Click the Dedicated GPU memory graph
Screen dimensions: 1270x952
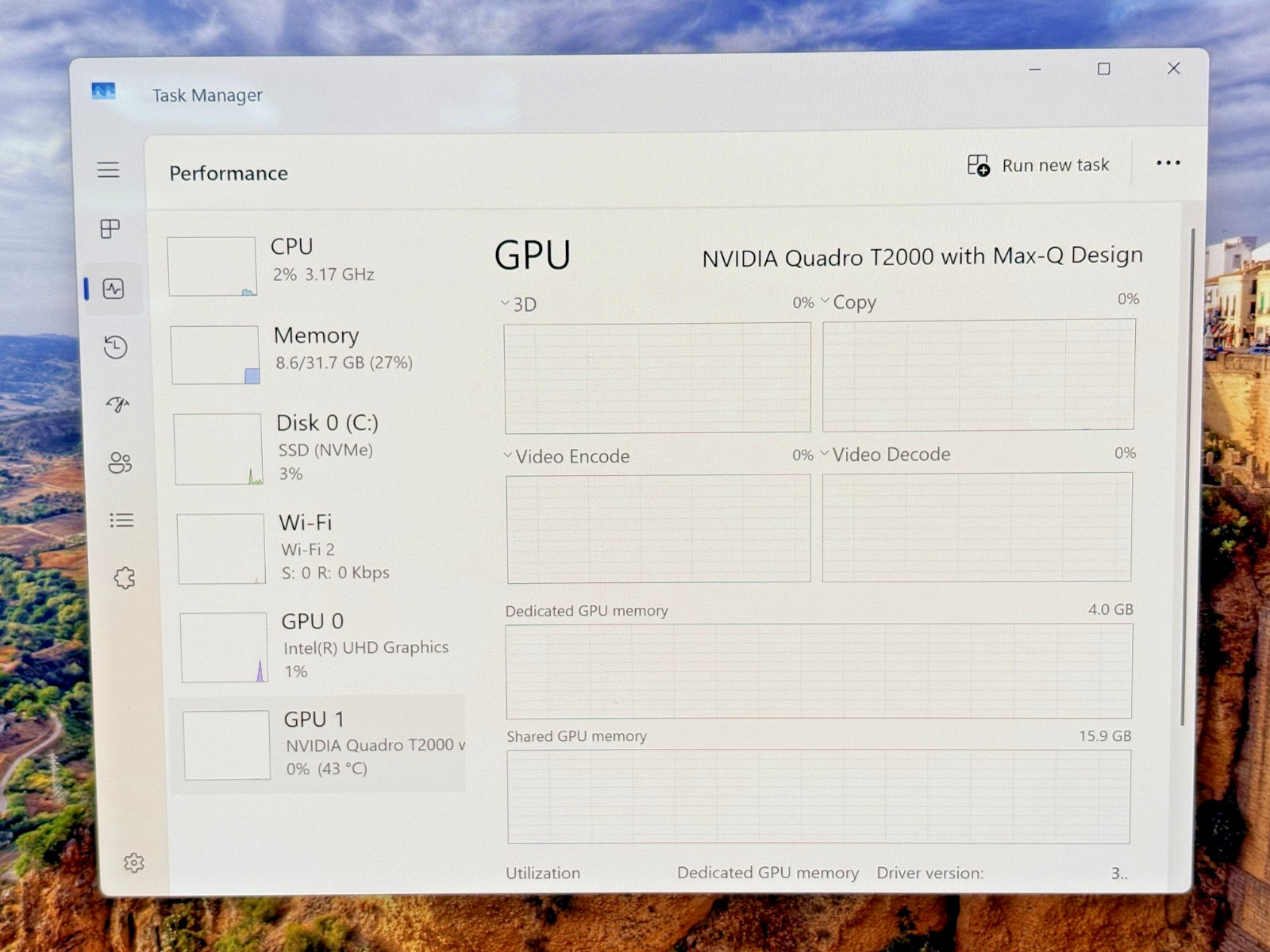point(819,671)
